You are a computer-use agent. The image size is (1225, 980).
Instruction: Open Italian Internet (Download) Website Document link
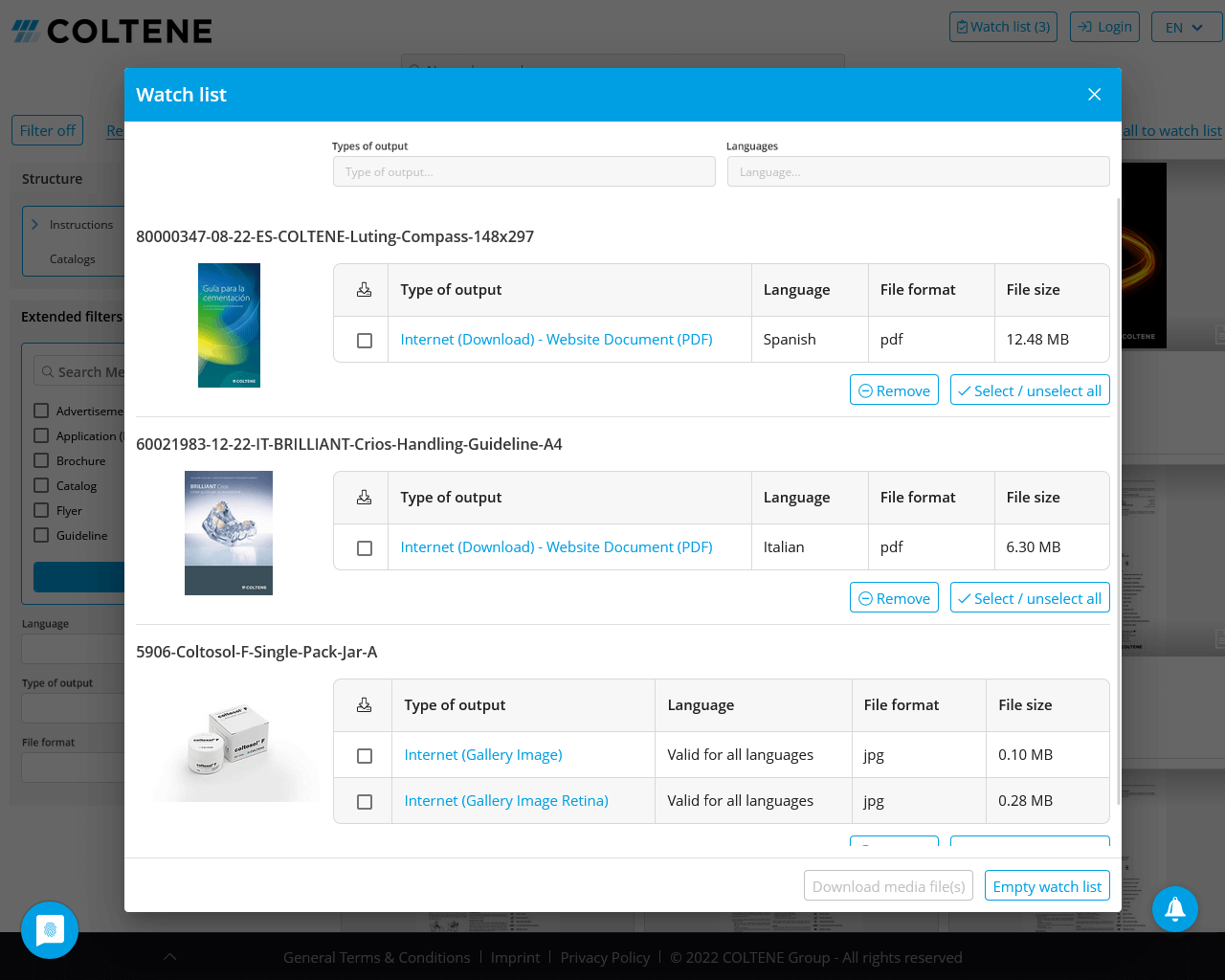pos(556,547)
